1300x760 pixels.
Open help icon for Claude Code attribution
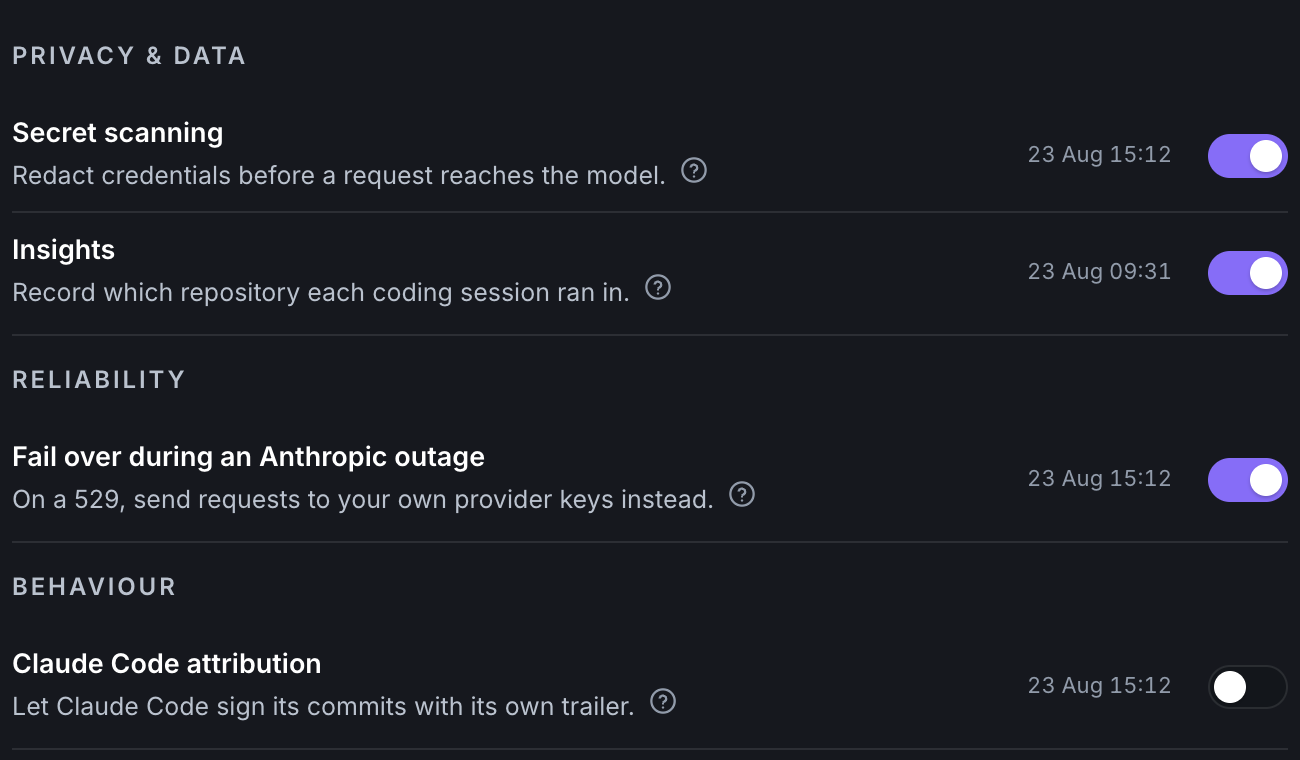tap(663, 701)
